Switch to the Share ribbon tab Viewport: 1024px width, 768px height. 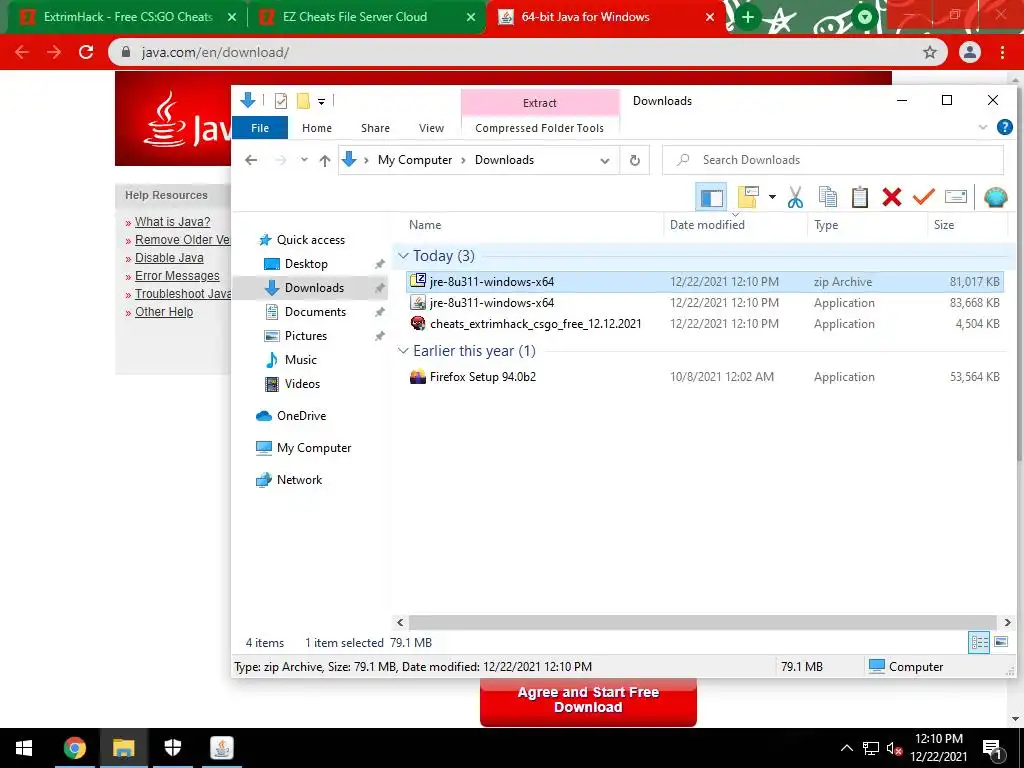[x=375, y=128]
